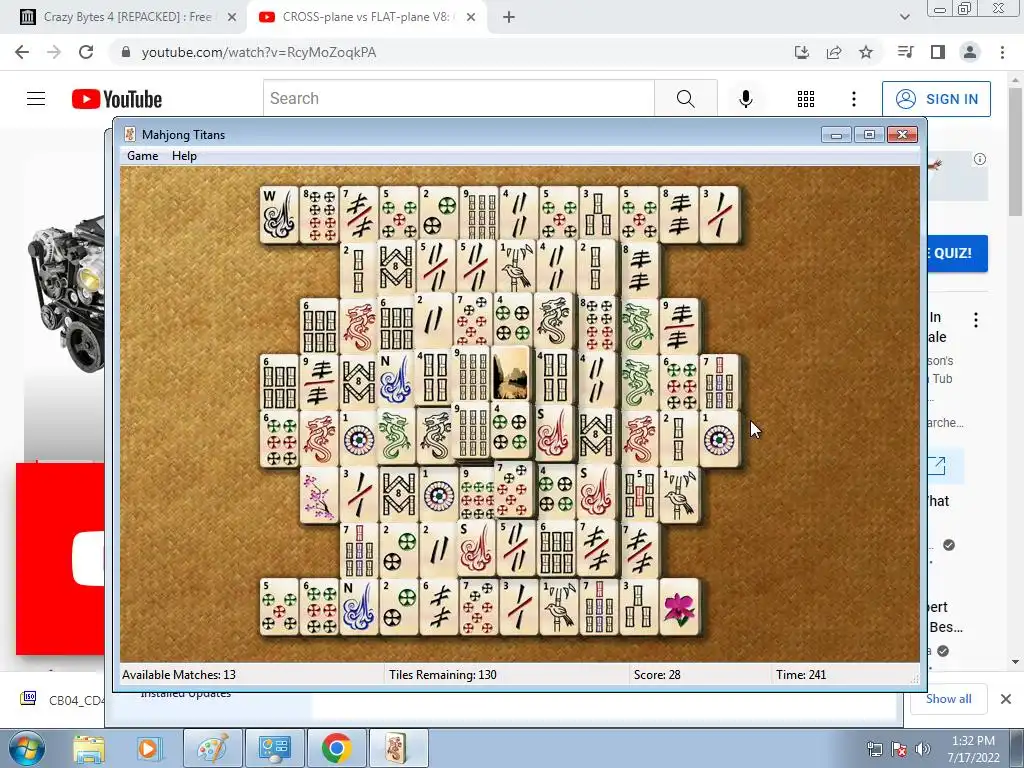The width and height of the screenshot is (1024, 768).
Task: Go forward in Chrome
Action: (54, 52)
